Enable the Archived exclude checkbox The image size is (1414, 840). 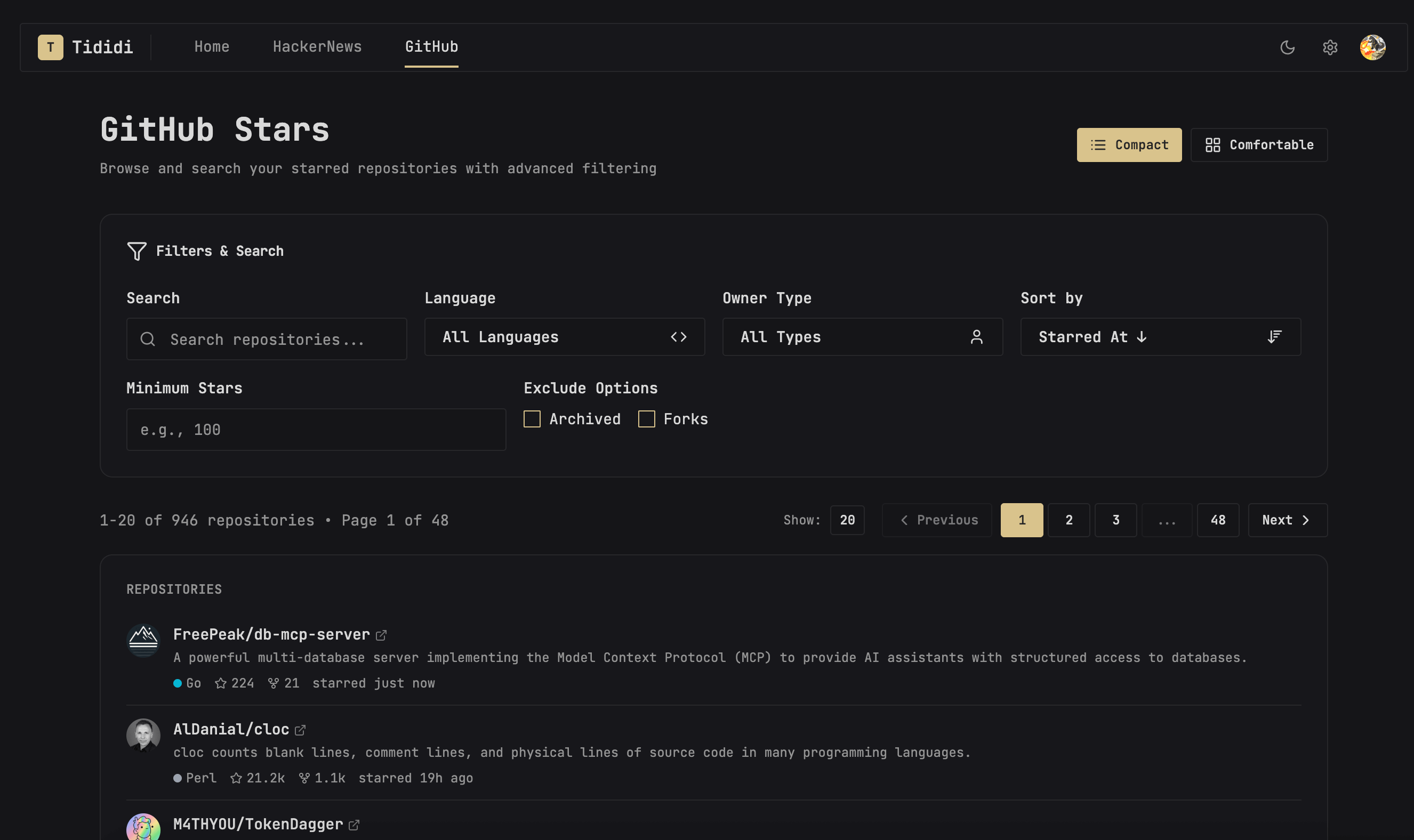pos(532,419)
